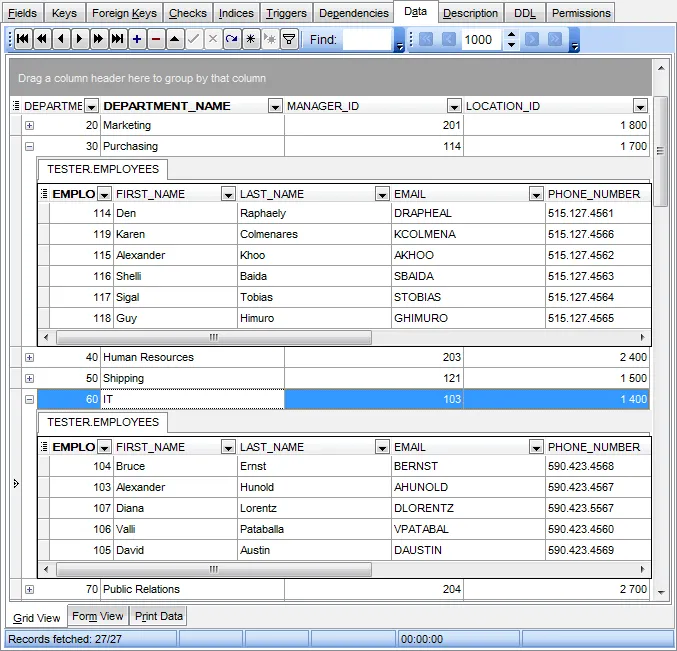This screenshot has width=677, height=651.
Task: Jump to prior page of records
Action: pos(42,39)
